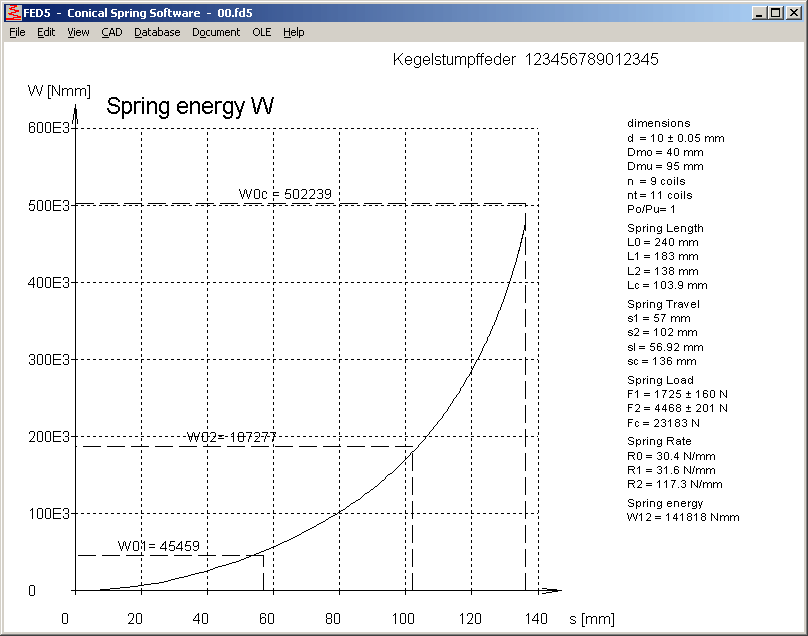Click the FED5 application icon in title bar
Image resolution: width=808 pixels, height=636 pixels.
(x=13, y=13)
